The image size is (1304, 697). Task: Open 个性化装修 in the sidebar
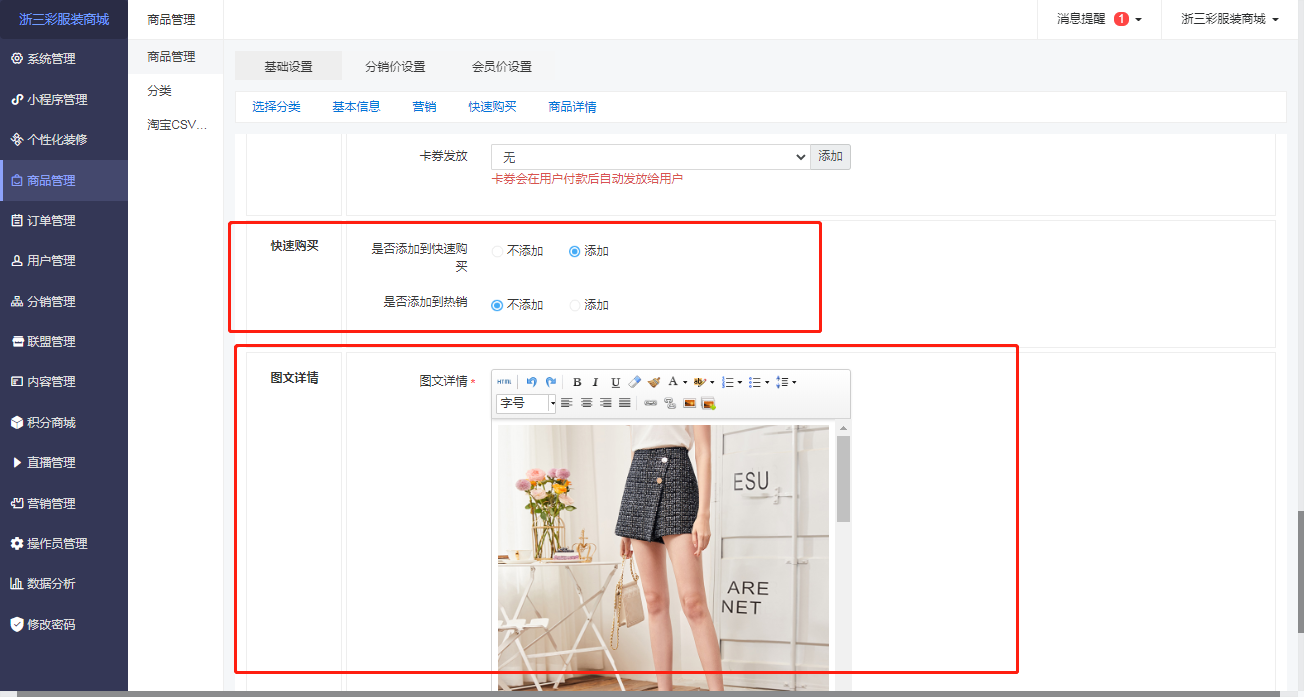click(64, 139)
